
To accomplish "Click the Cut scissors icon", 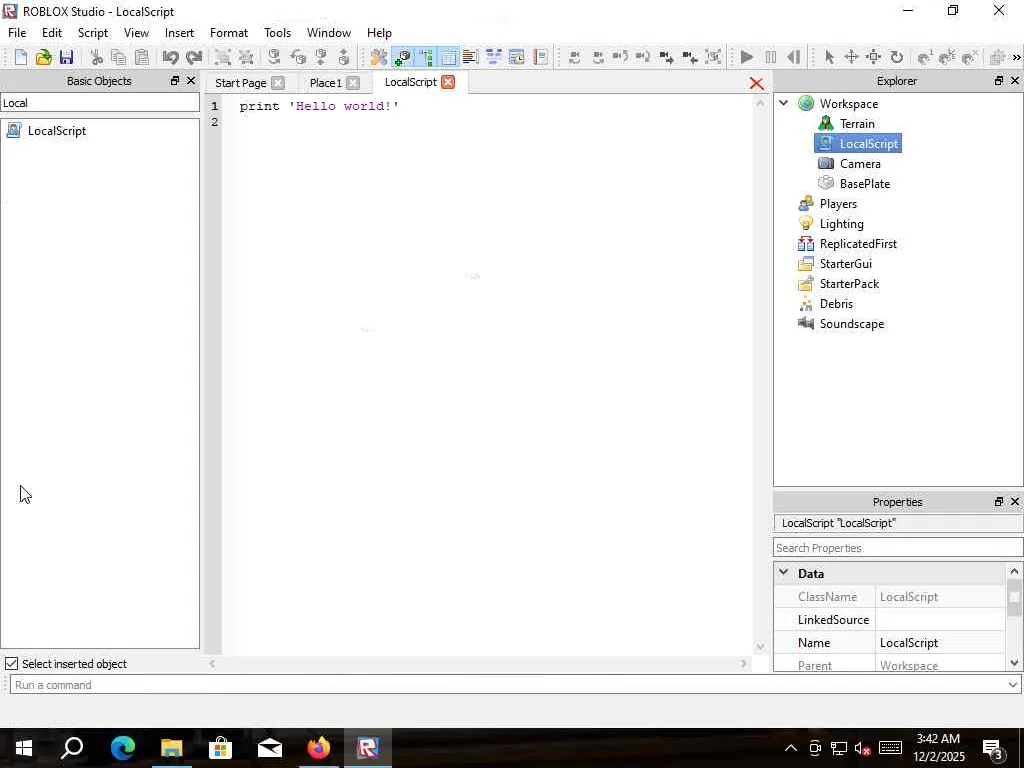I will coord(97,57).
